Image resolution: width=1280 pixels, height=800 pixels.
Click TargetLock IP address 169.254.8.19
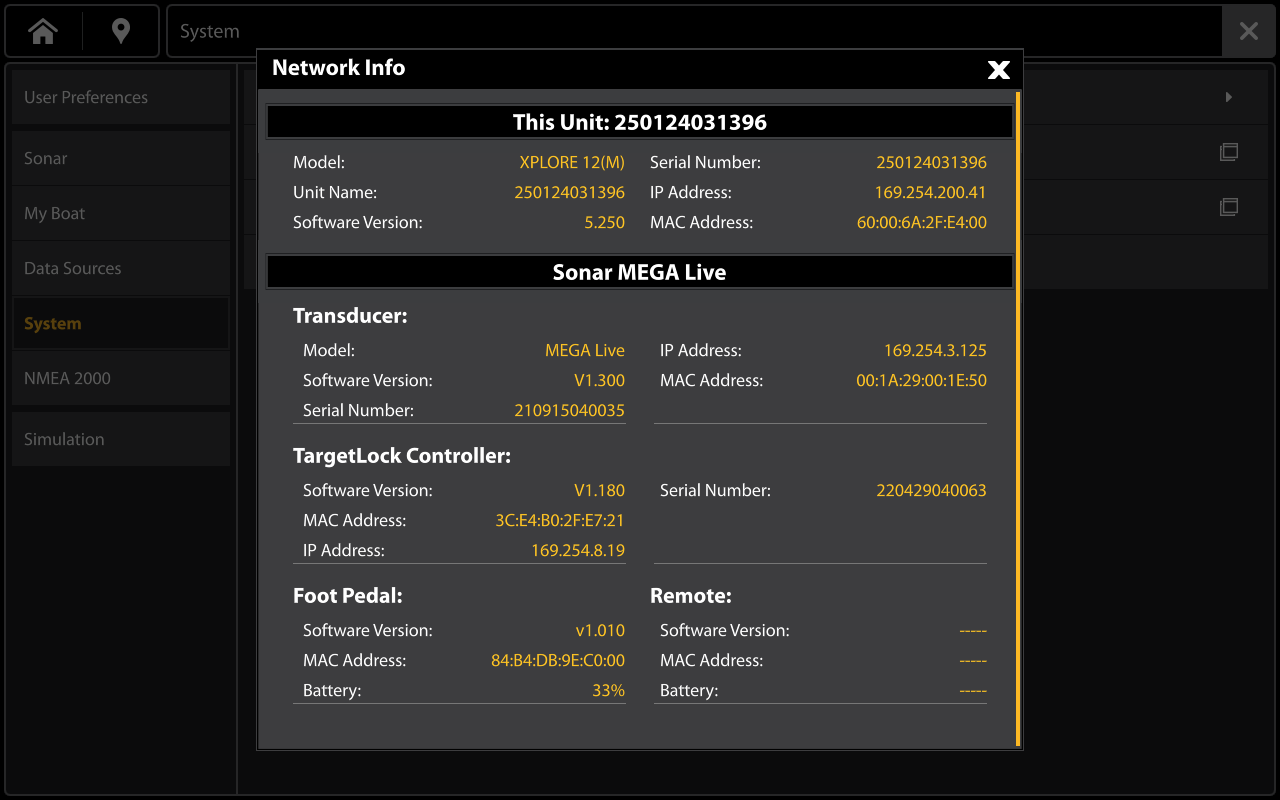(x=578, y=550)
